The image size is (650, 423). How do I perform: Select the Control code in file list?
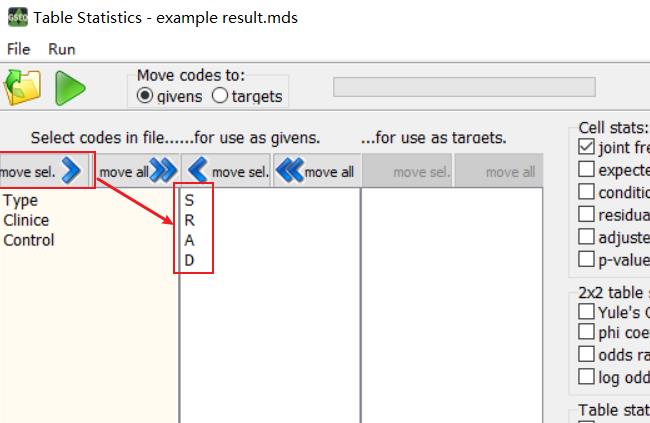(x=29, y=240)
